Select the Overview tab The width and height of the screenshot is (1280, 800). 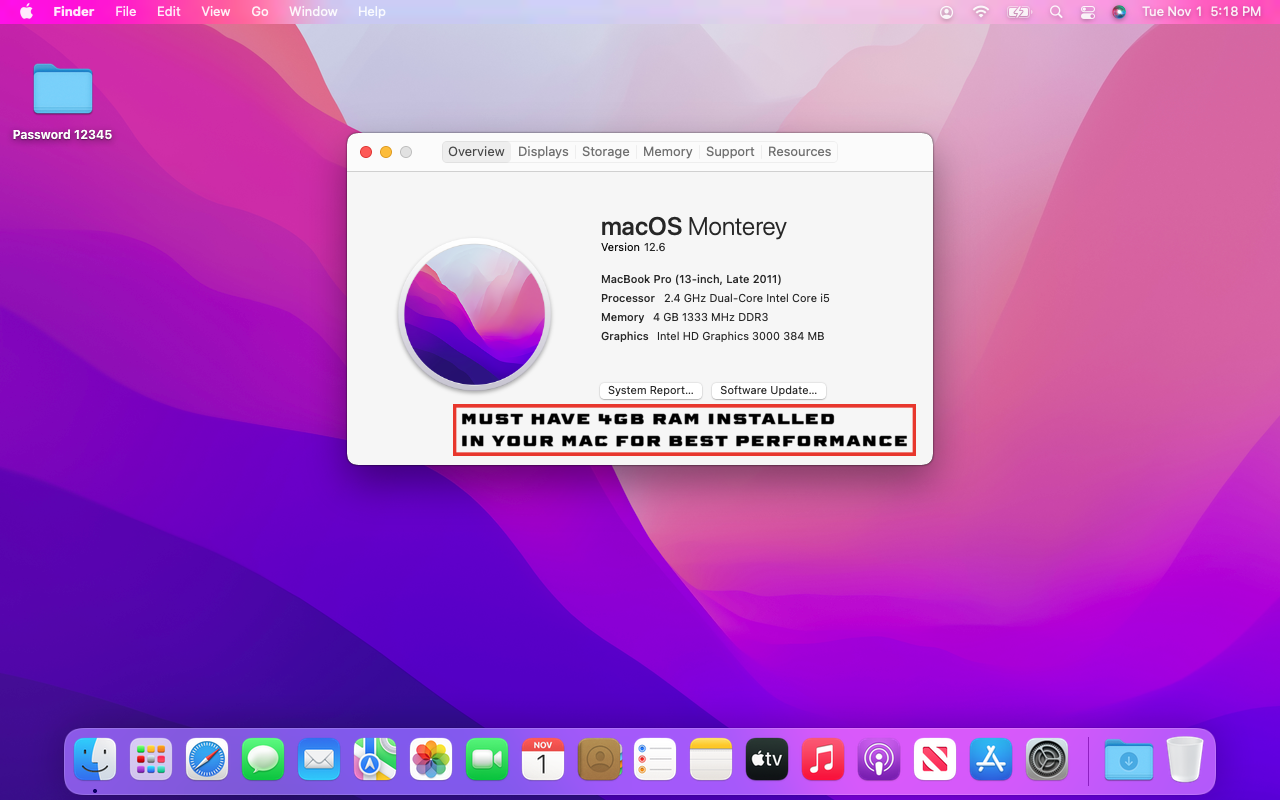pos(476,152)
